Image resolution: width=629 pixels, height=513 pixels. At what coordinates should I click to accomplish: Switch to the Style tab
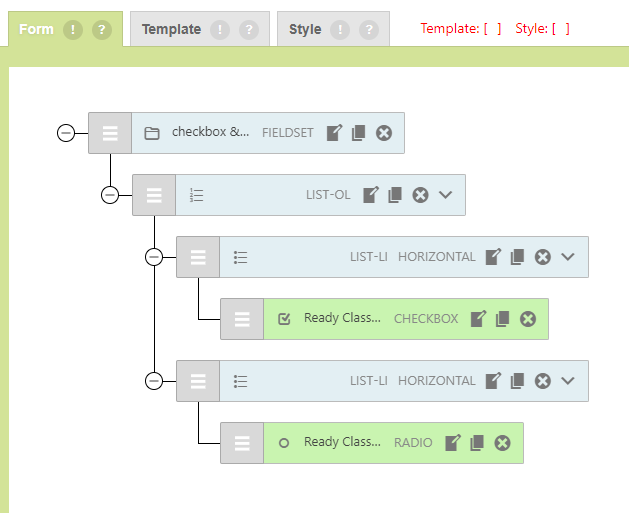pyautogui.click(x=305, y=30)
